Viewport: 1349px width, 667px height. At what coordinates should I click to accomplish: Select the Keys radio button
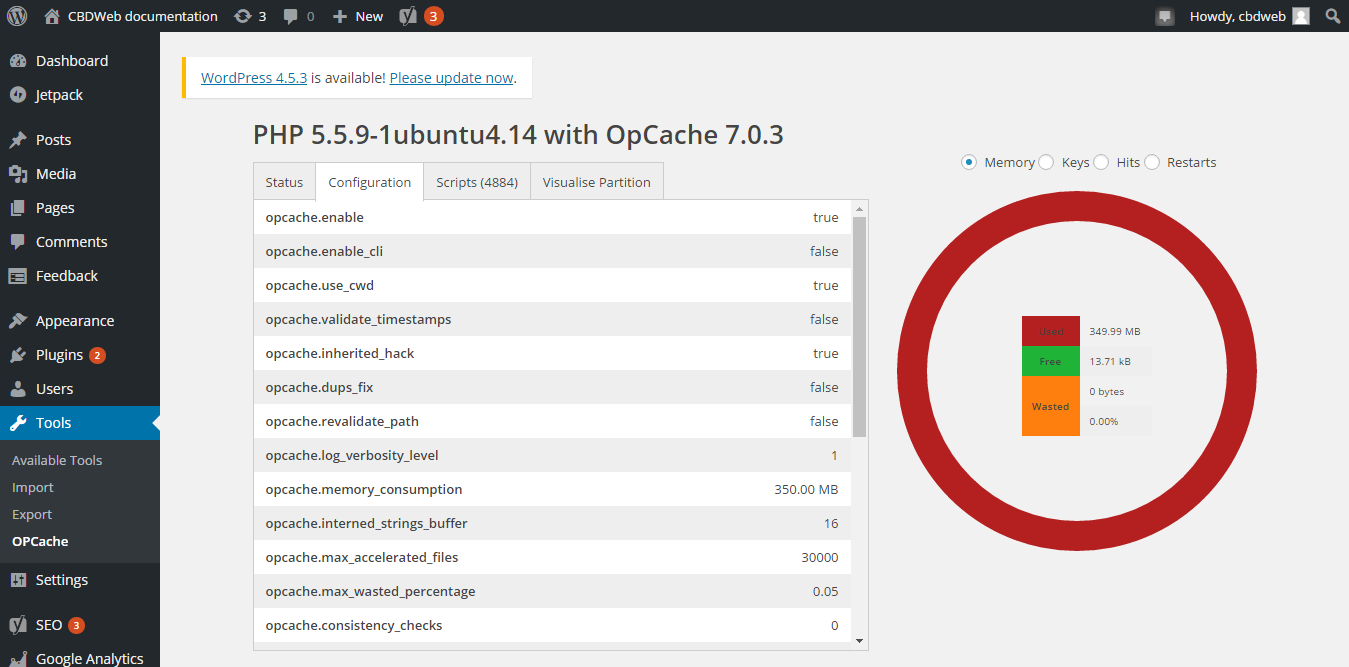[x=1046, y=162]
